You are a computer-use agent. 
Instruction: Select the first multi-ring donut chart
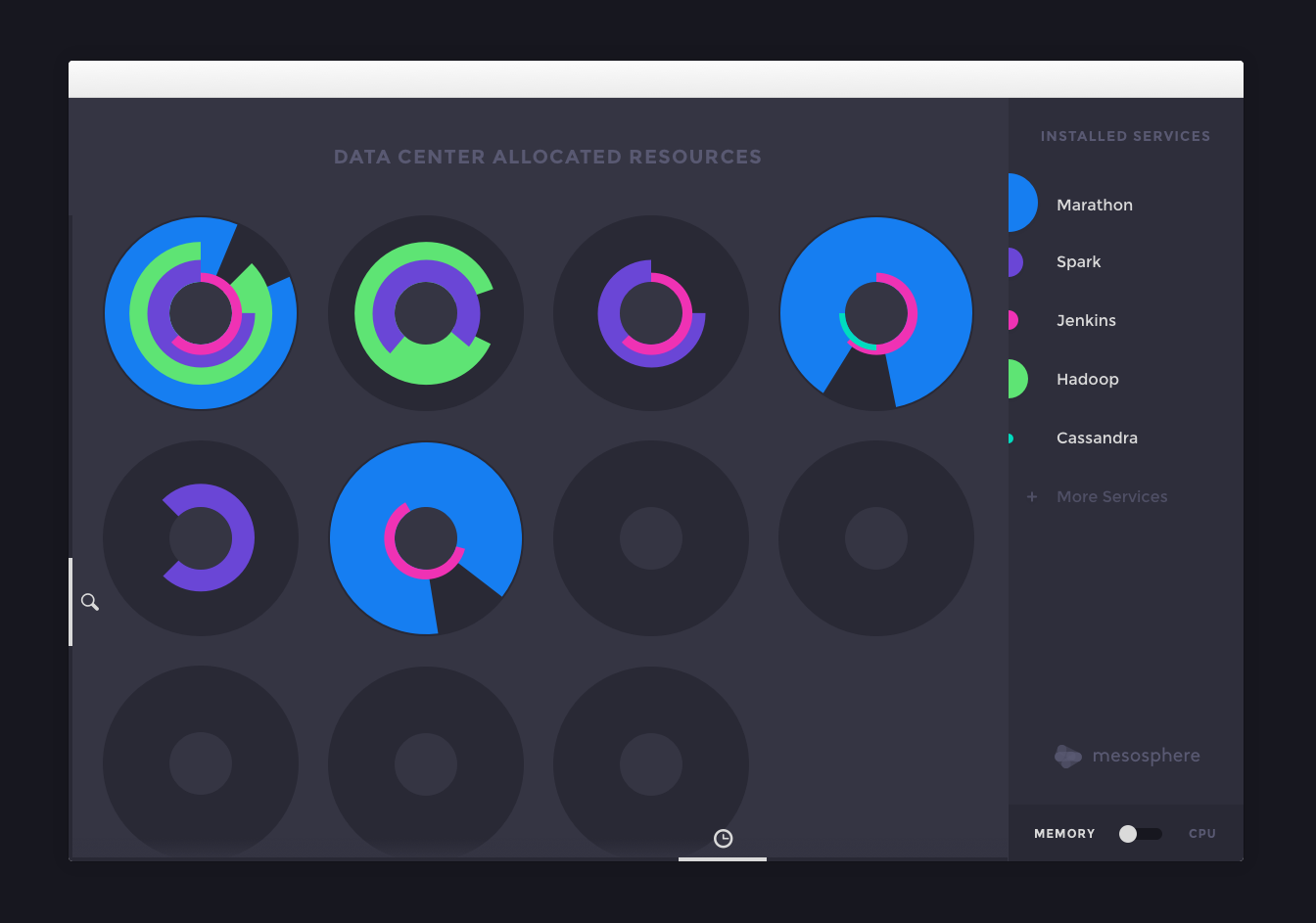pos(201,312)
